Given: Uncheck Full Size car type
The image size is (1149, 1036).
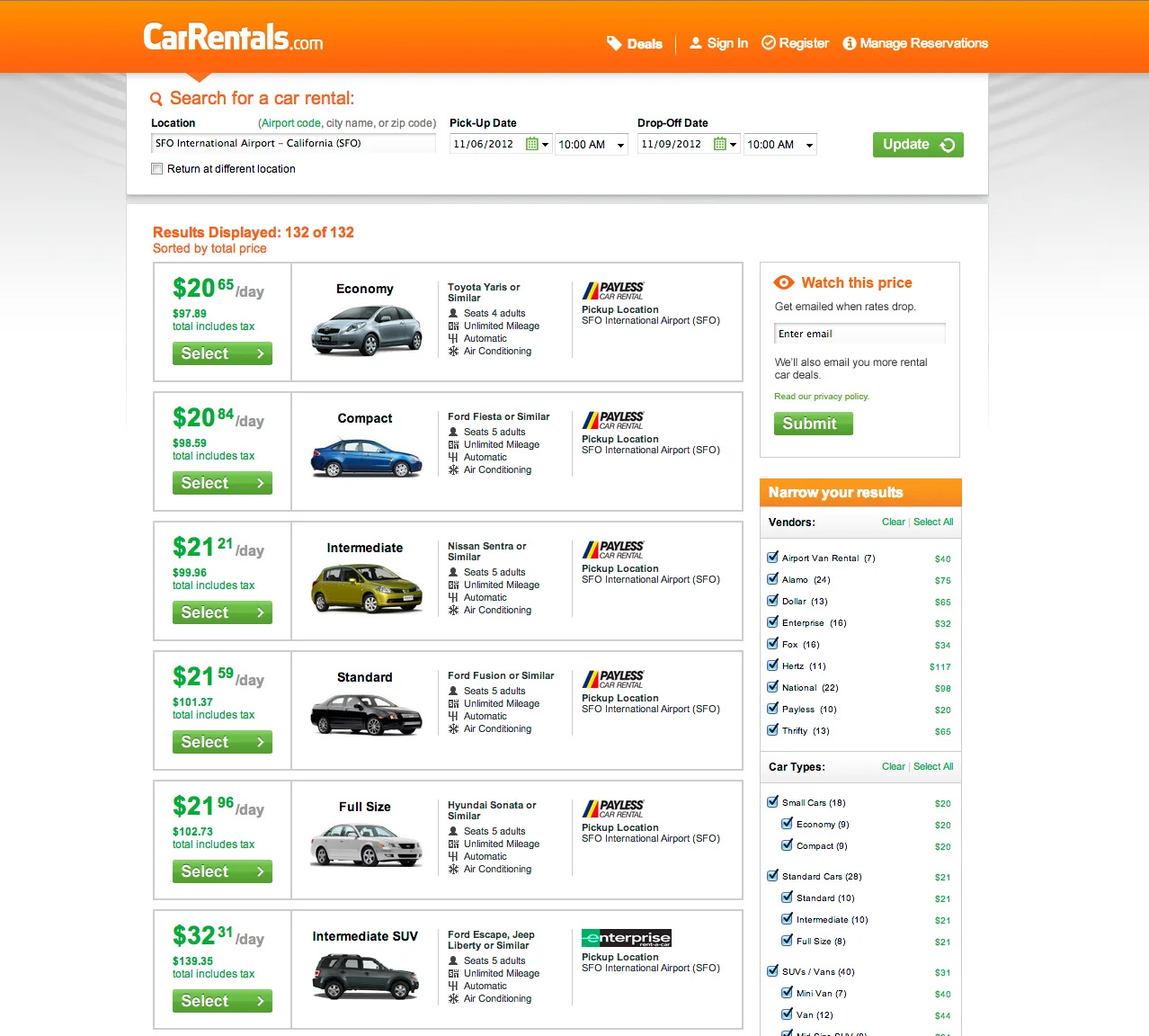Looking at the screenshot, I should coord(787,940).
